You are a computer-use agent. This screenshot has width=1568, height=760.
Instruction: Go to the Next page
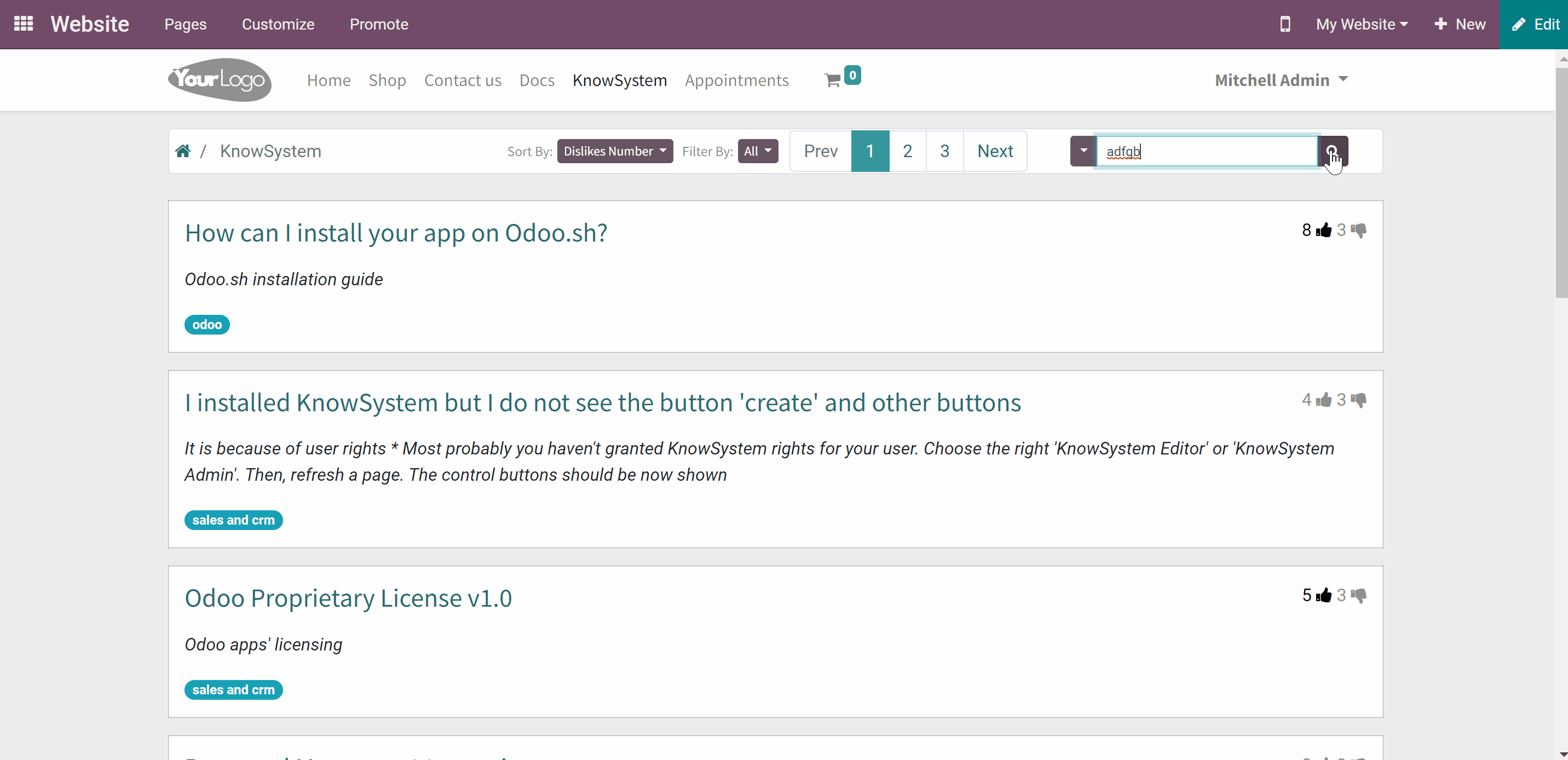click(x=995, y=151)
